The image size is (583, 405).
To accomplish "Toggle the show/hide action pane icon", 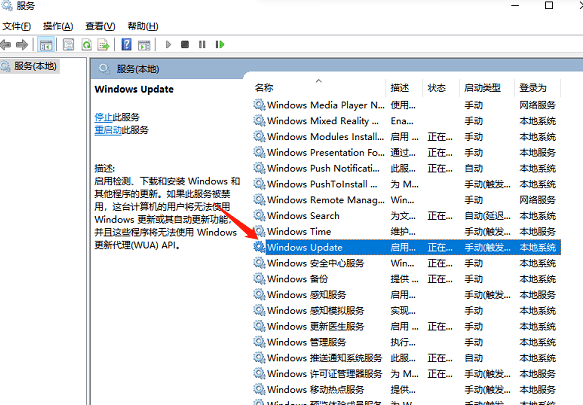I will tap(144, 45).
